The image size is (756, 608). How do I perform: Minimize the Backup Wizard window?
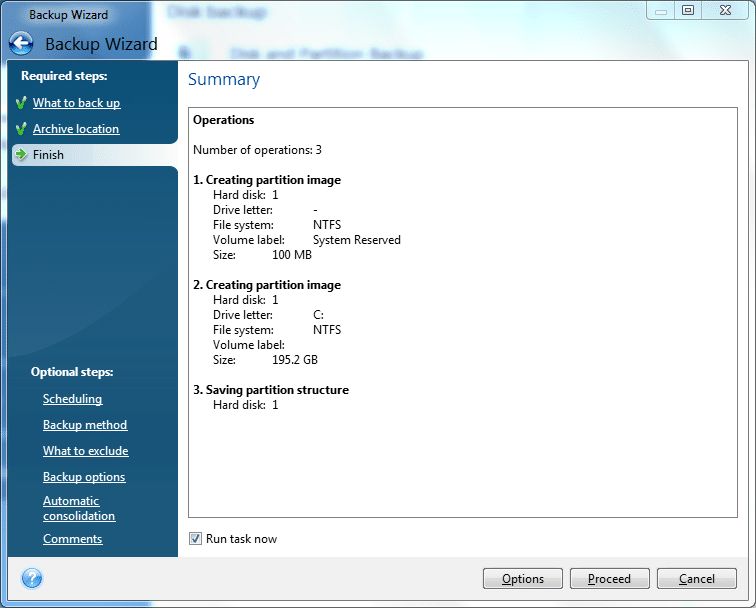point(661,11)
